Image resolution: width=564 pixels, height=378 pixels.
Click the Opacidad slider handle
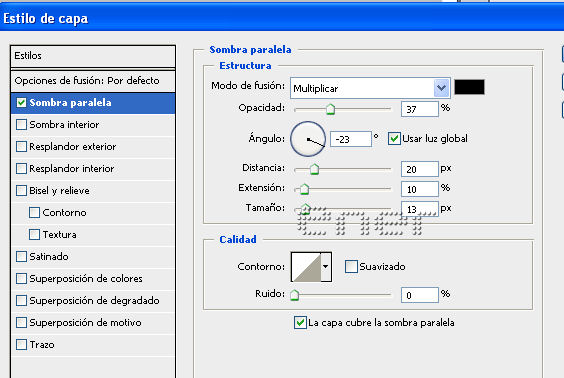[331, 109]
